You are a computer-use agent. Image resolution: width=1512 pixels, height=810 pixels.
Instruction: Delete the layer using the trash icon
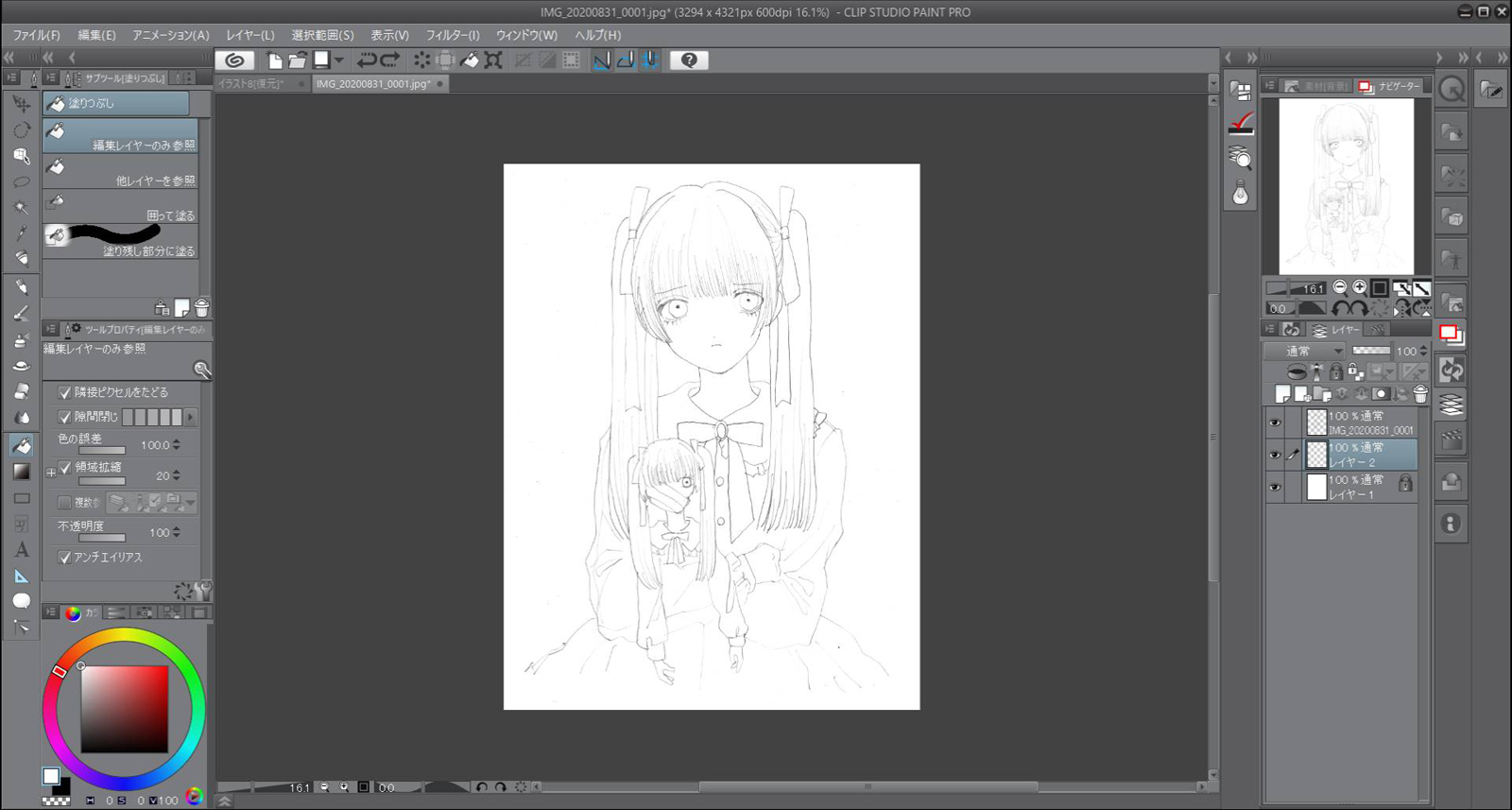pos(1420,394)
